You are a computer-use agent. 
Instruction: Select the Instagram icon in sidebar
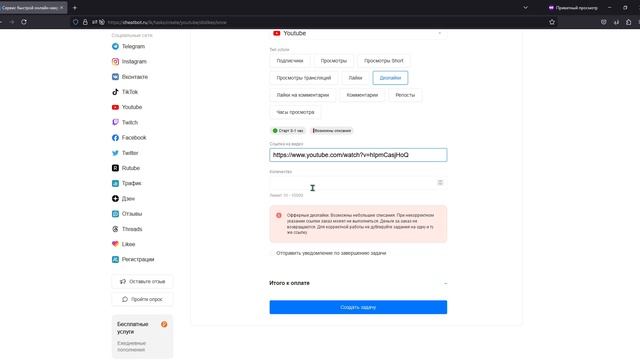pos(116,62)
